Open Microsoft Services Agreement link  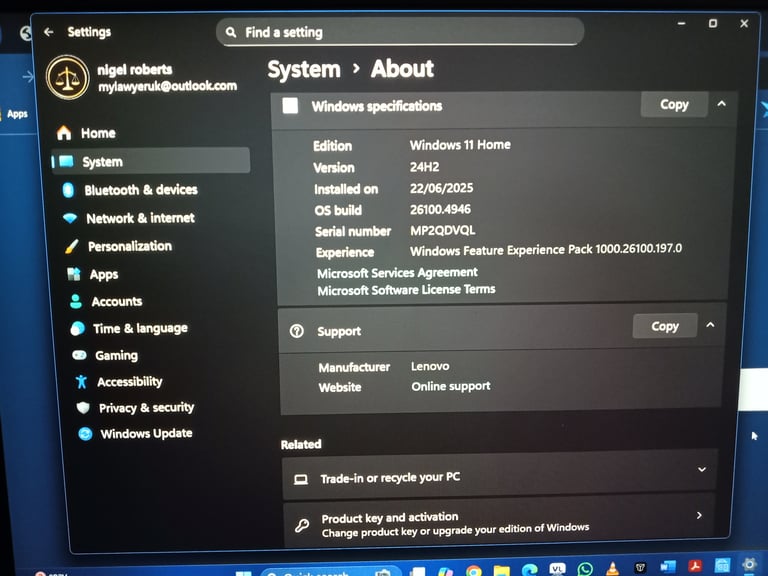click(397, 273)
